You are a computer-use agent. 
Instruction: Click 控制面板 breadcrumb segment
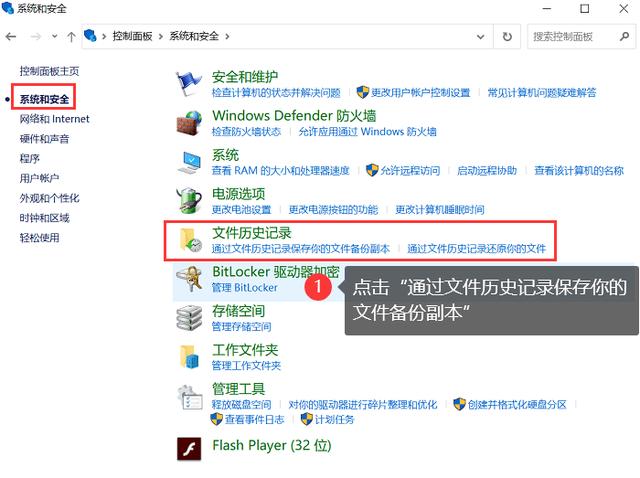[x=132, y=37]
